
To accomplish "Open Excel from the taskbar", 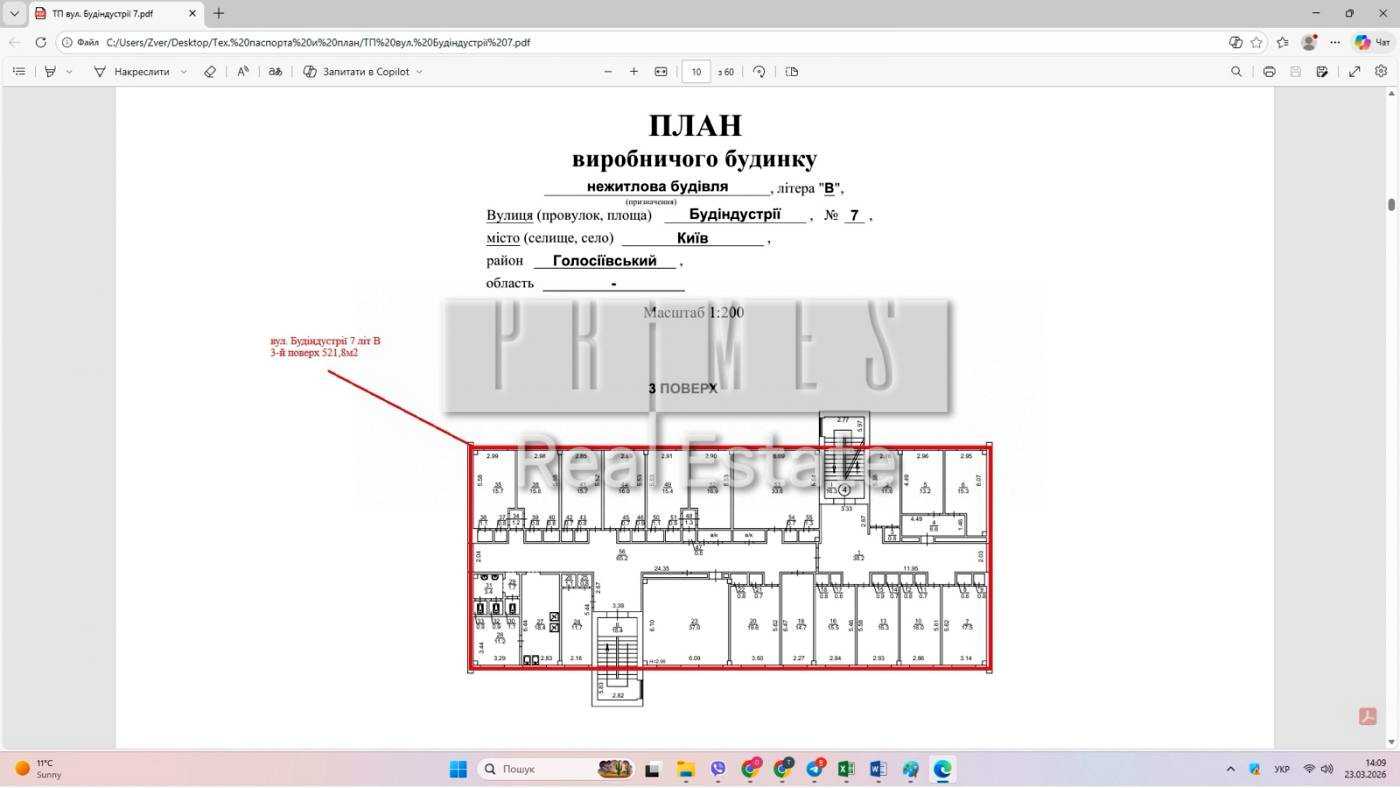I will [x=846, y=769].
